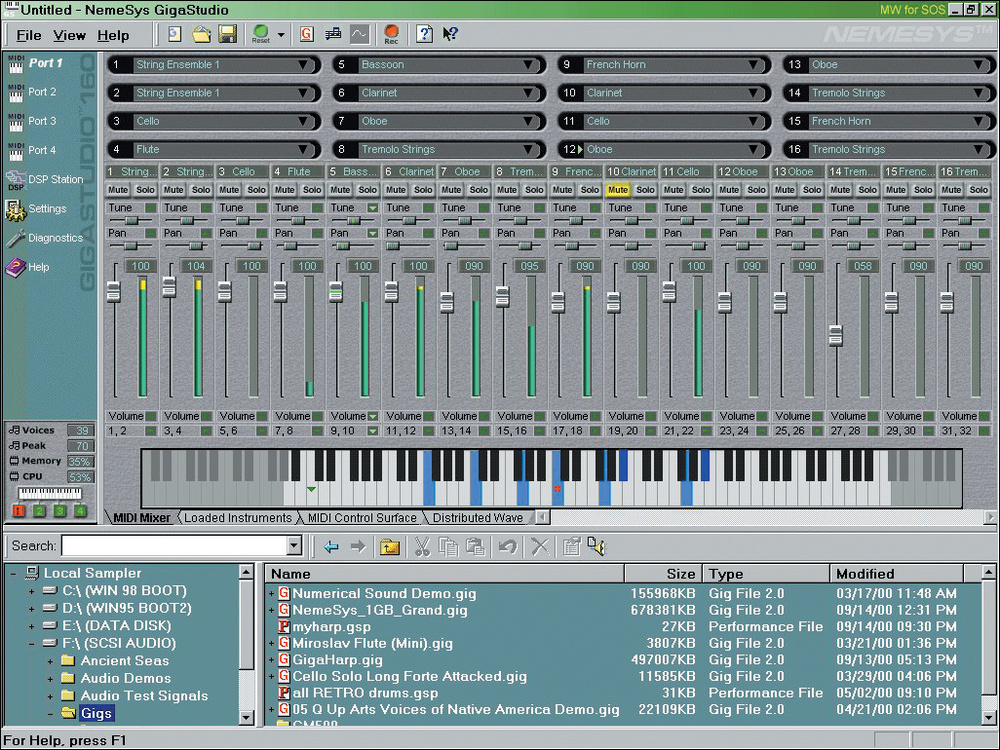Click the blue back arrow in browser

[332, 546]
